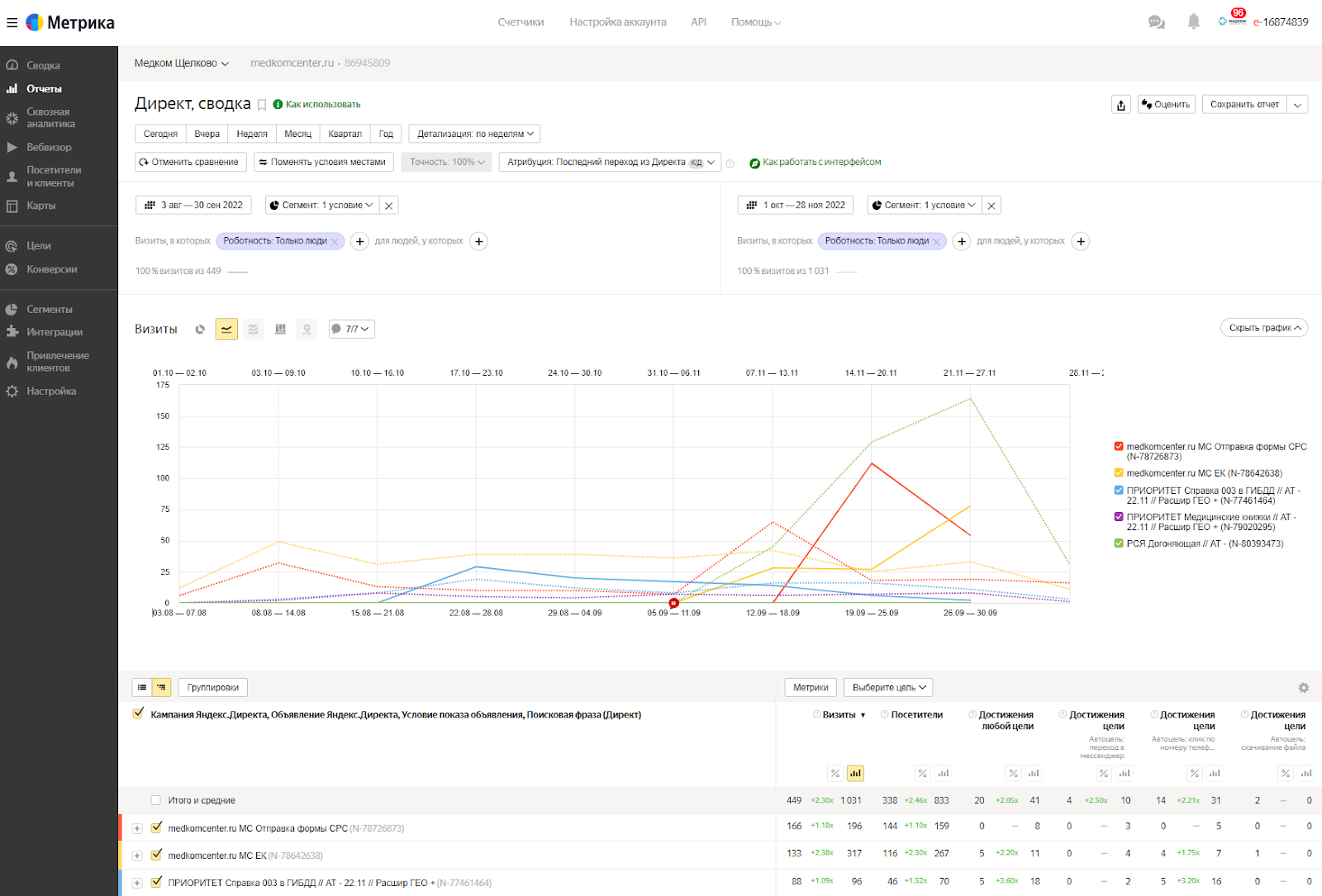
Task: Click the notifications bell icon
Action: [1193, 22]
